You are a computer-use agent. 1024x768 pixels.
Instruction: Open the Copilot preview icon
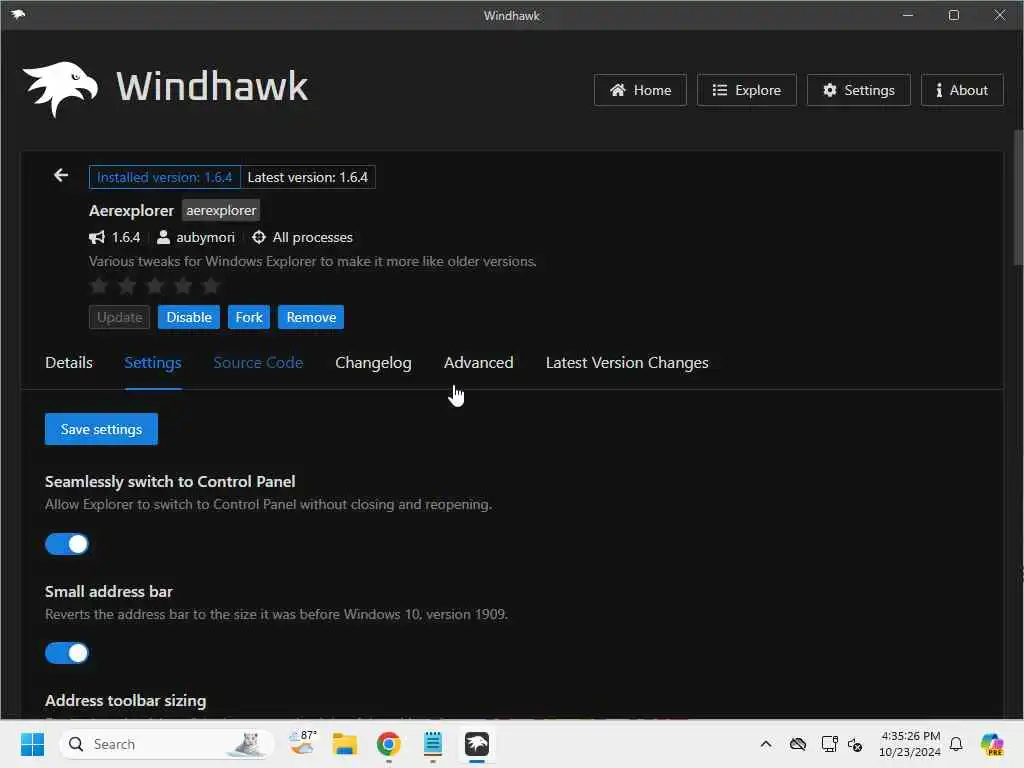pyautogui.click(x=992, y=744)
